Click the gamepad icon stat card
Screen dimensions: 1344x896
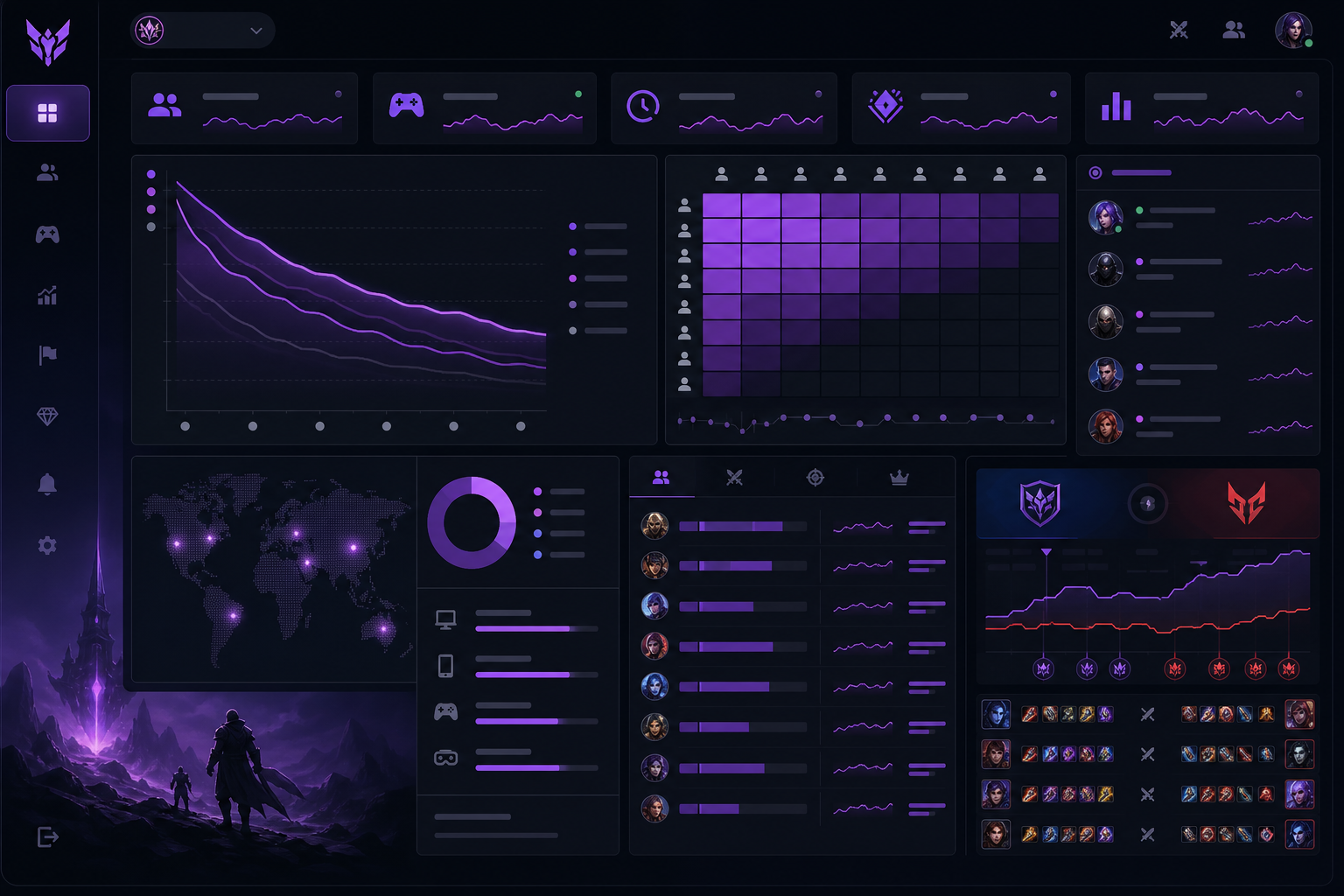[x=485, y=108]
